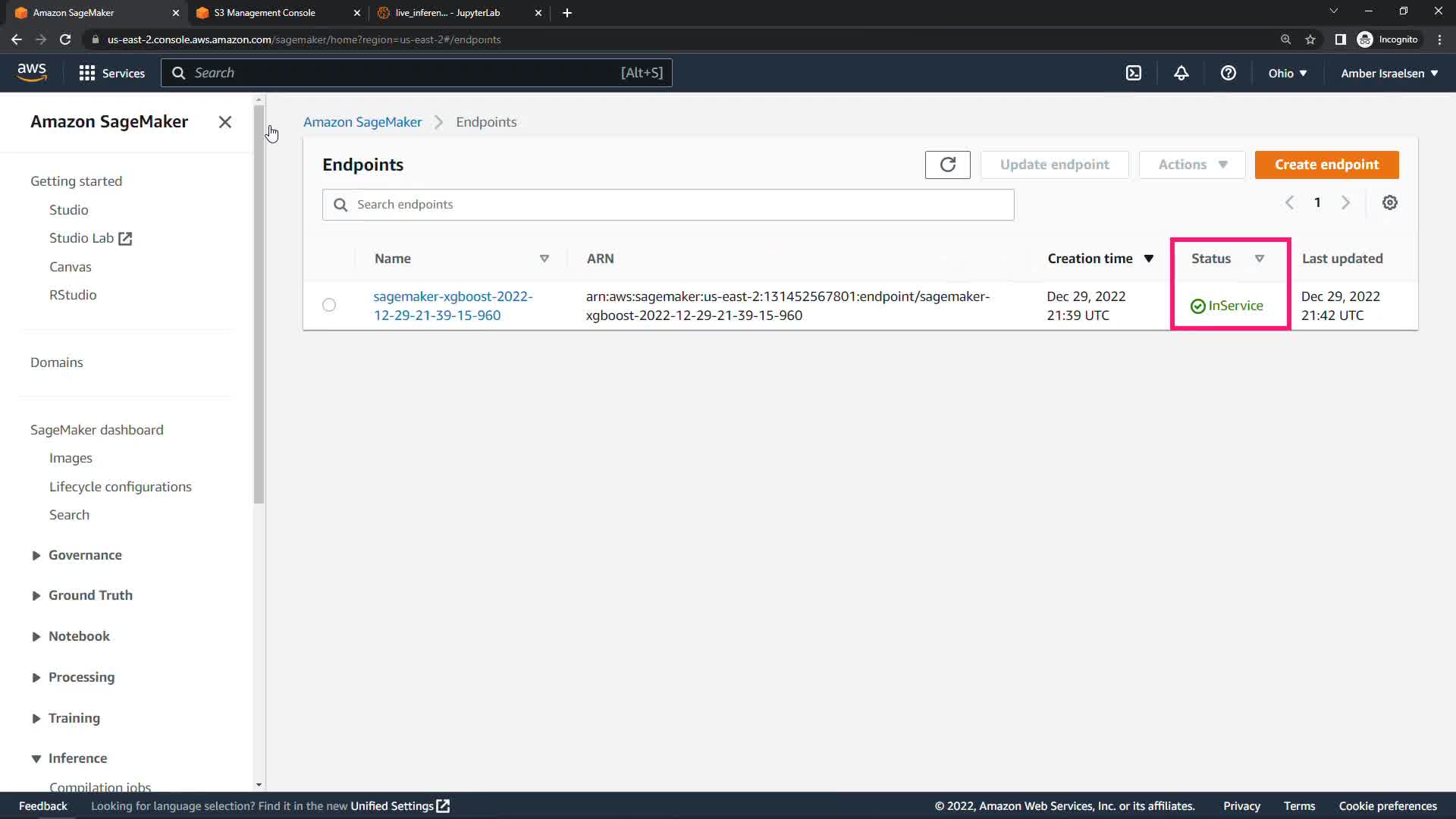
Task: Close the Amazon SageMaker sidebar
Action: pos(224,122)
